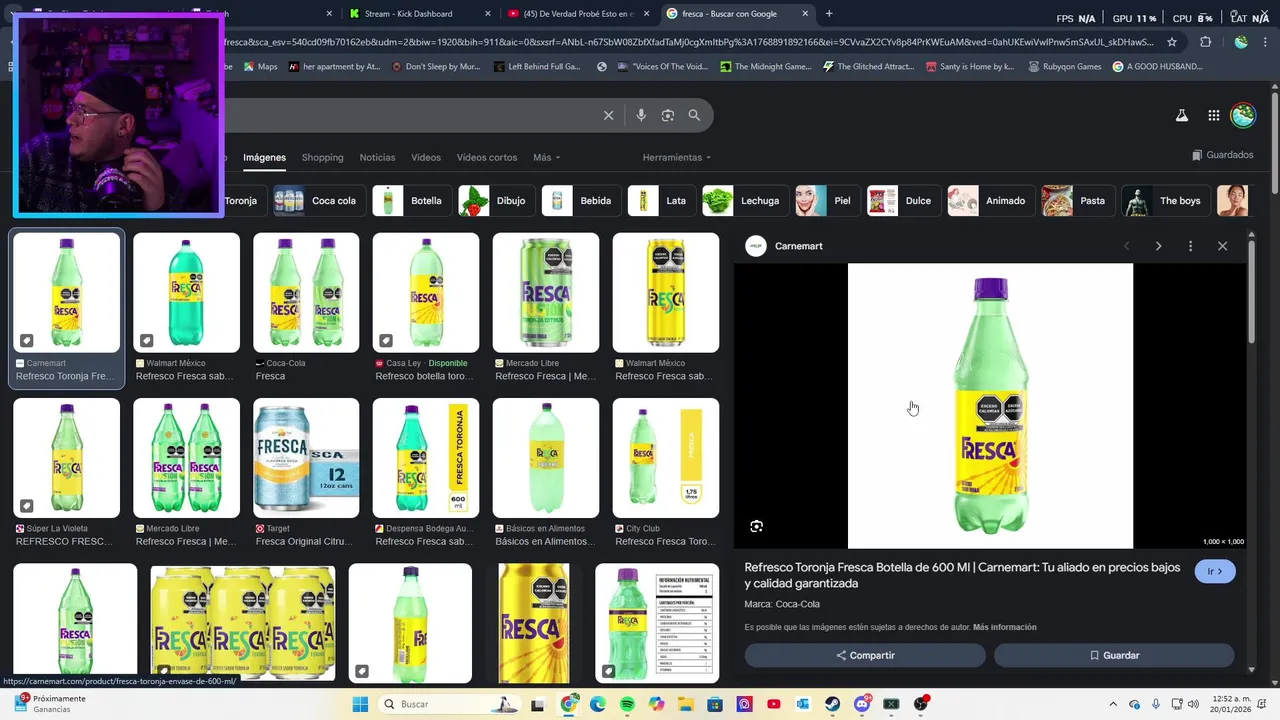Open File Explorer from the taskbar
Viewport: 1280px width, 720px height.
[686, 704]
